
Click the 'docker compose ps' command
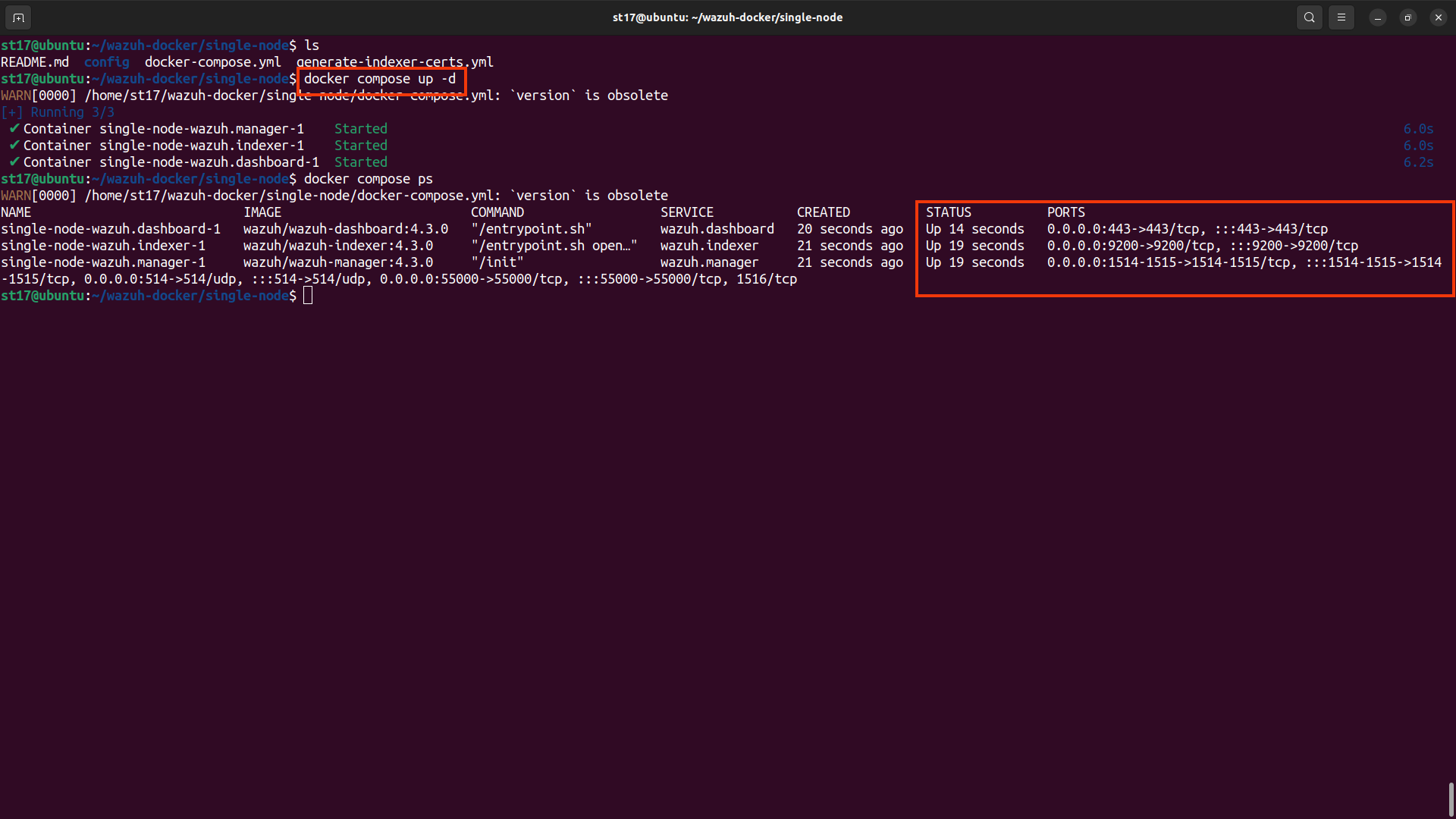coord(369,179)
